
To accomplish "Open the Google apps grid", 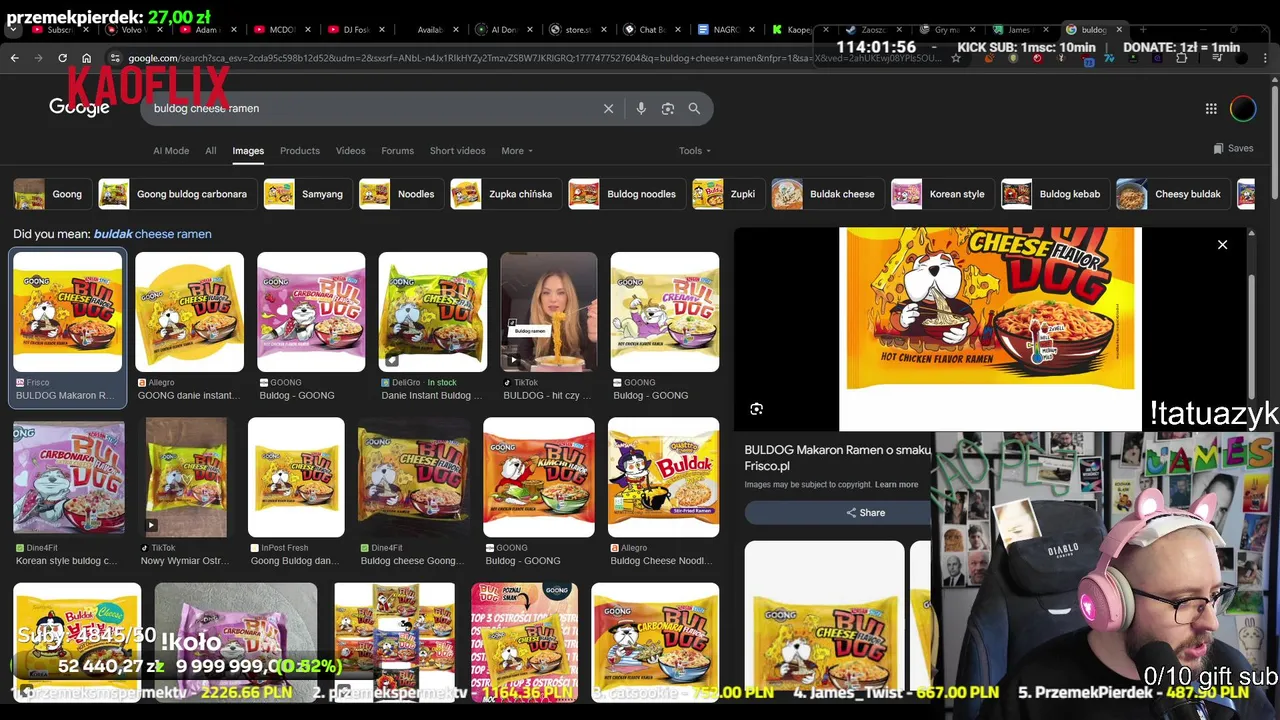I will click(1211, 108).
